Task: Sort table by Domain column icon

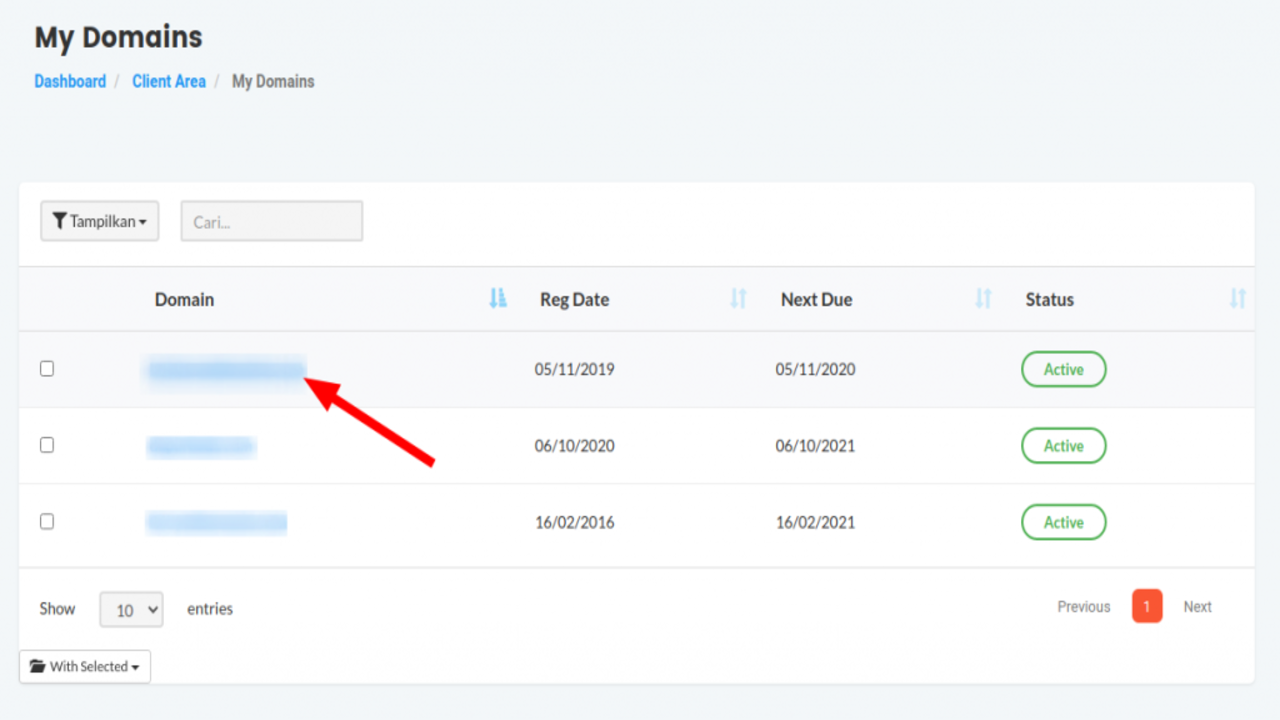Action: [x=498, y=298]
